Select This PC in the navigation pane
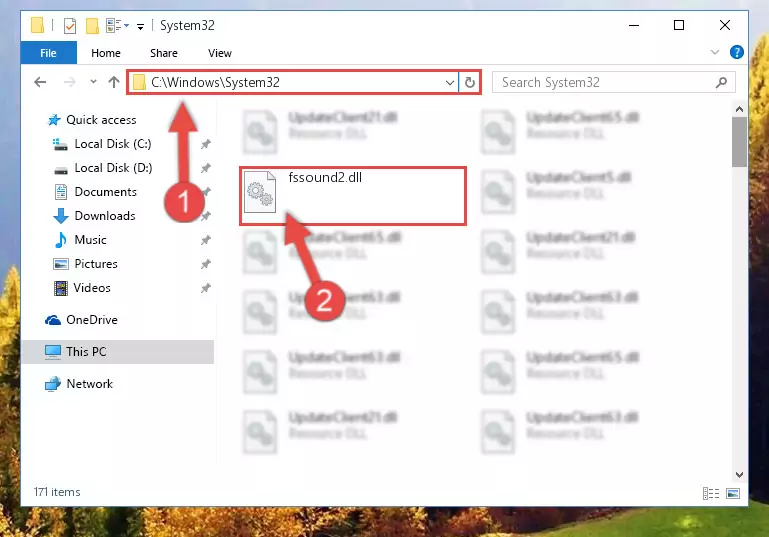Screen dimensions: 769x537 click(x=86, y=352)
